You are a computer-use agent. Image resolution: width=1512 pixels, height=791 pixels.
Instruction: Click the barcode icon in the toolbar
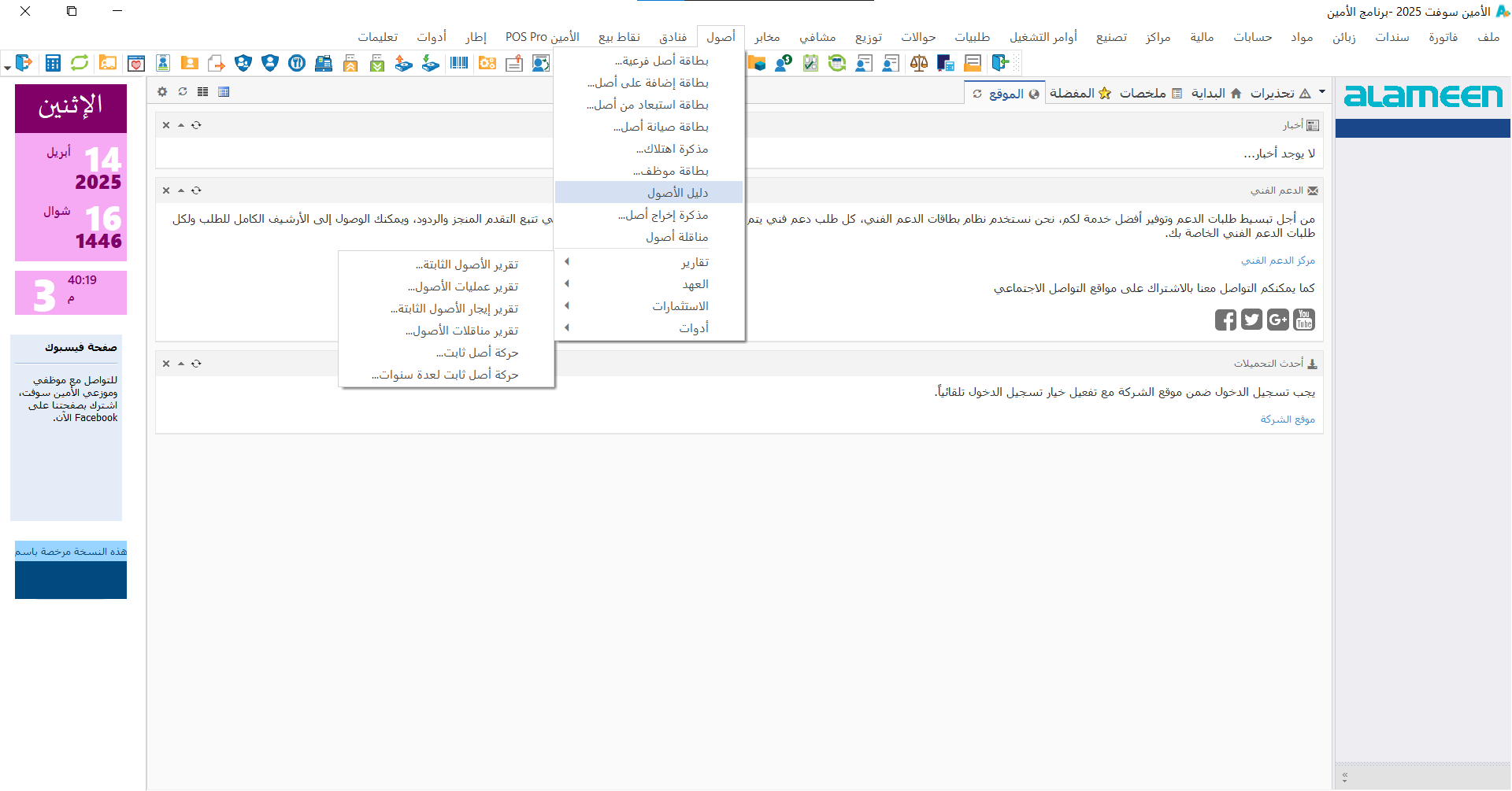(459, 63)
